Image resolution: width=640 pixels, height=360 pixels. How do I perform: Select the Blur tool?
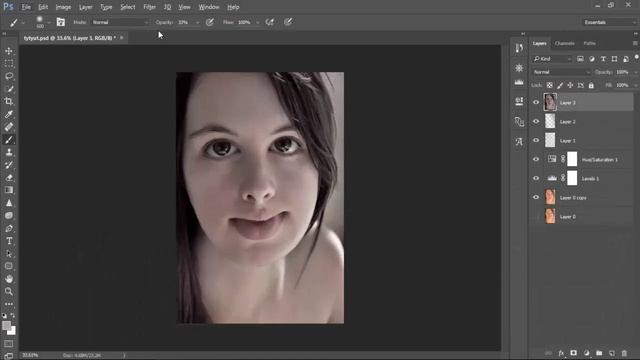pos(9,203)
